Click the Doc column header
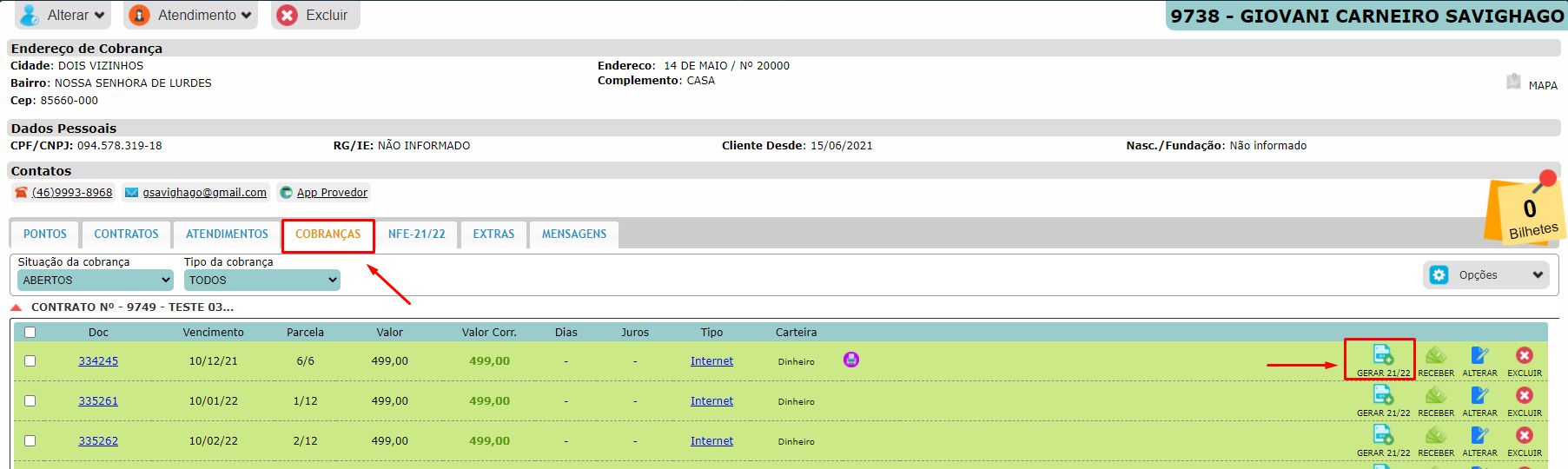Viewport: 1568px width, 469px height. click(98, 332)
